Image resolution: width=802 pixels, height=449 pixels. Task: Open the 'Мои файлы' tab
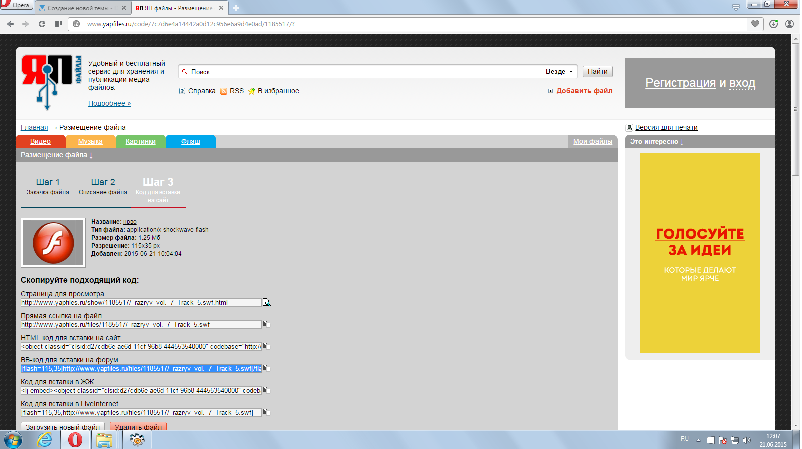[592, 142]
